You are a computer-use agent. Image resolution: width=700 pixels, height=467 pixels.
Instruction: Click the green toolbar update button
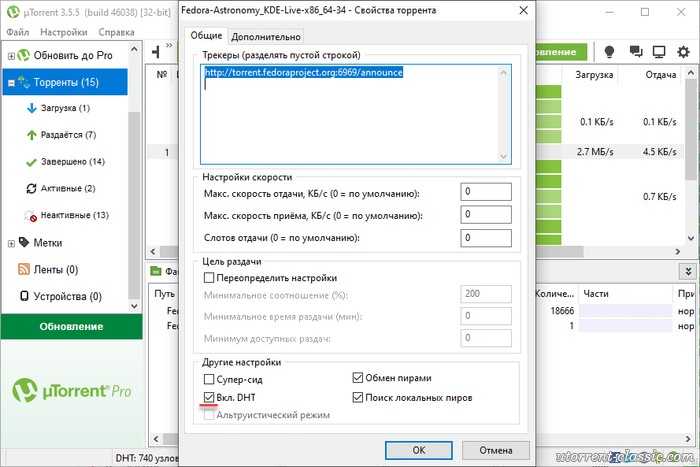point(561,52)
